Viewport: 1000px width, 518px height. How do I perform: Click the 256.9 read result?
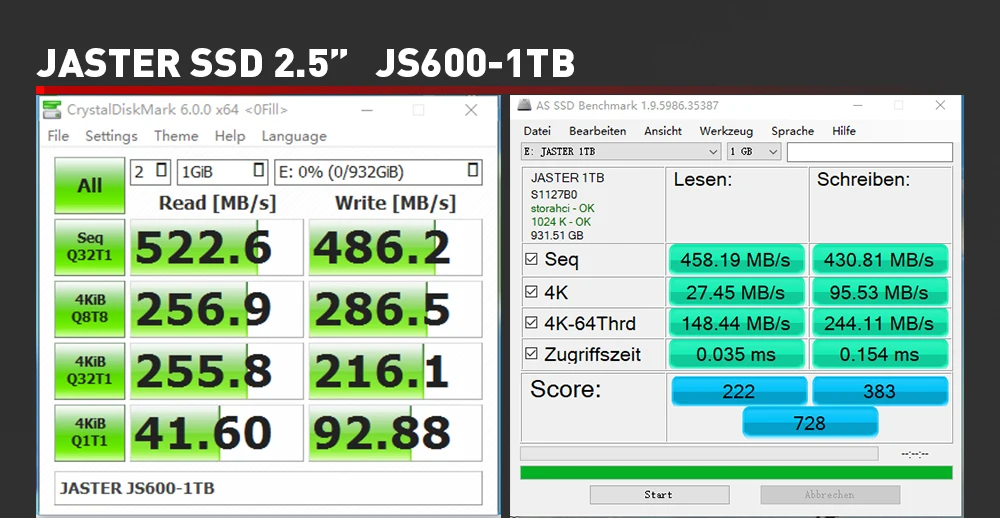coord(217,309)
